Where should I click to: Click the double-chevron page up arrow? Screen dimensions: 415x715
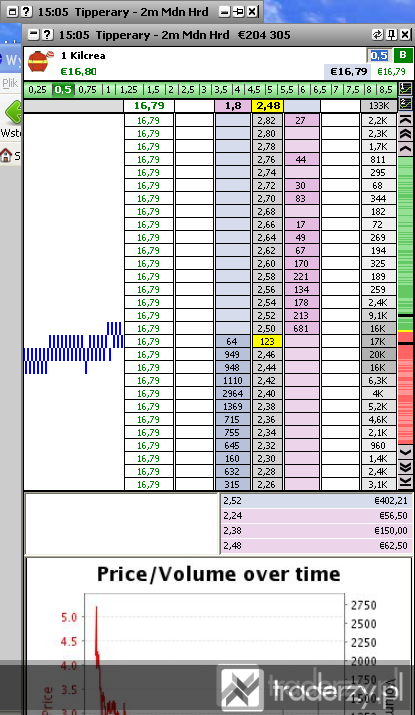405,134
